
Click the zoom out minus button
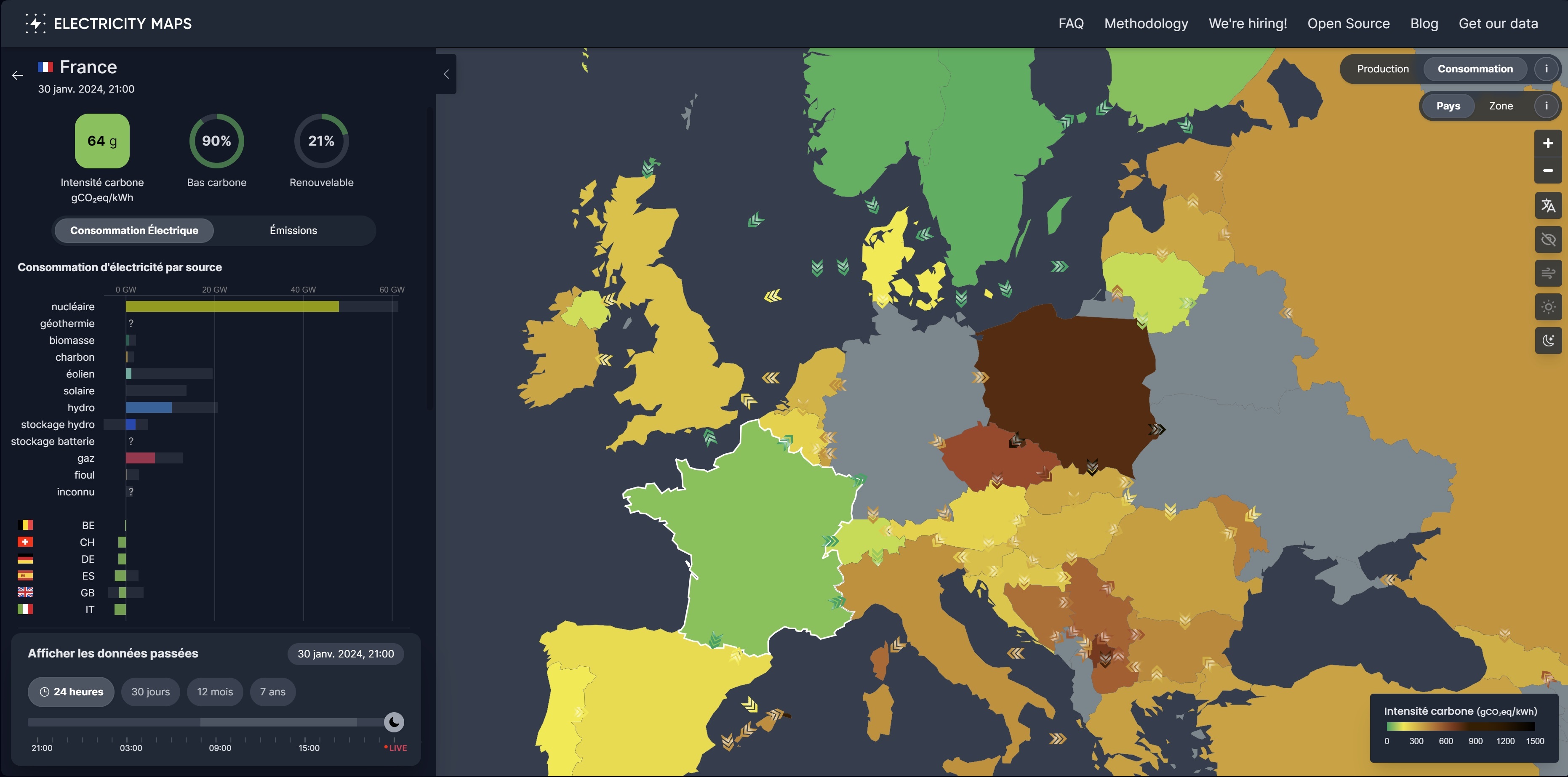pos(1547,171)
